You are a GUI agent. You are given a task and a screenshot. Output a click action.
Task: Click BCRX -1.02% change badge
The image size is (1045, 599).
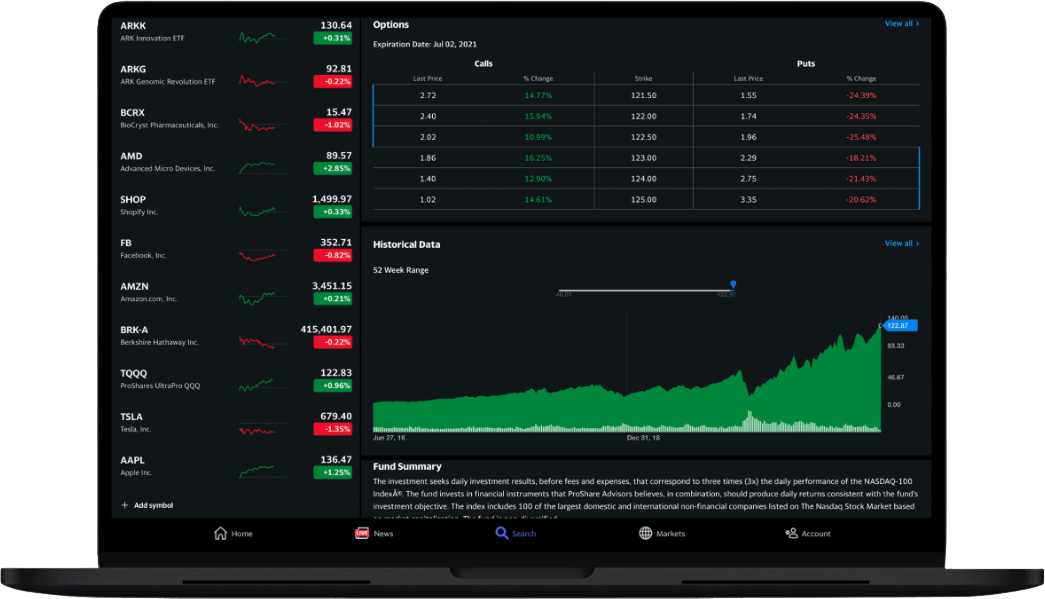pos(333,125)
